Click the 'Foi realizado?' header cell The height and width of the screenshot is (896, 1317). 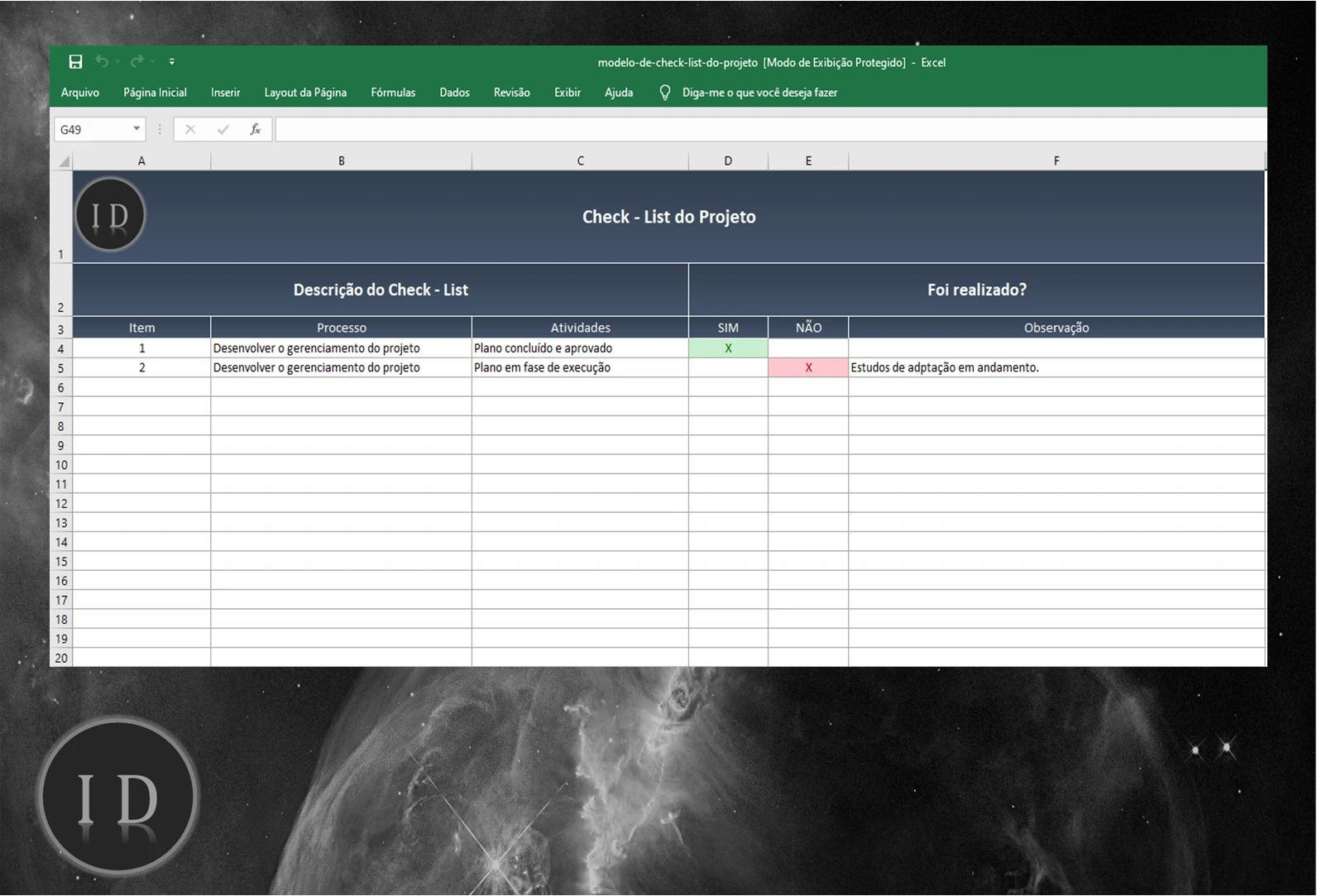pos(976,290)
